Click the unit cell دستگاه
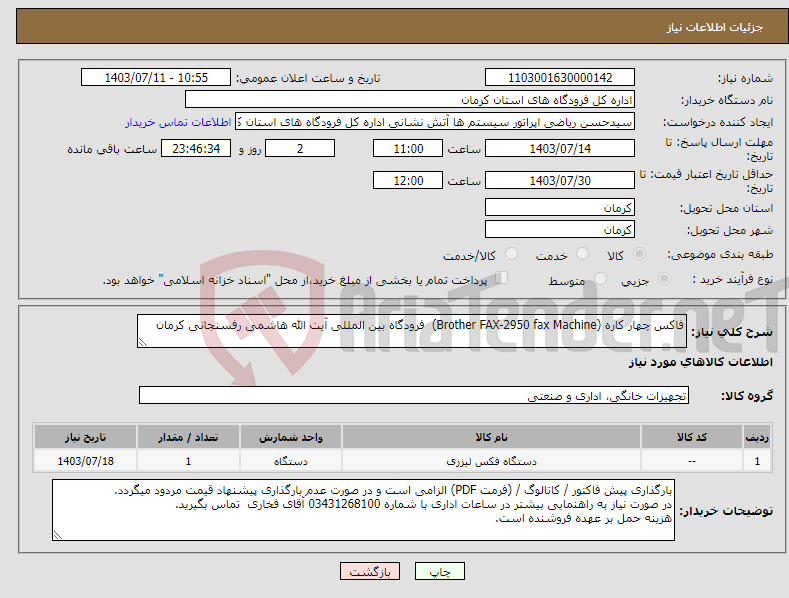This screenshot has width=789, height=598. click(x=291, y=461)
